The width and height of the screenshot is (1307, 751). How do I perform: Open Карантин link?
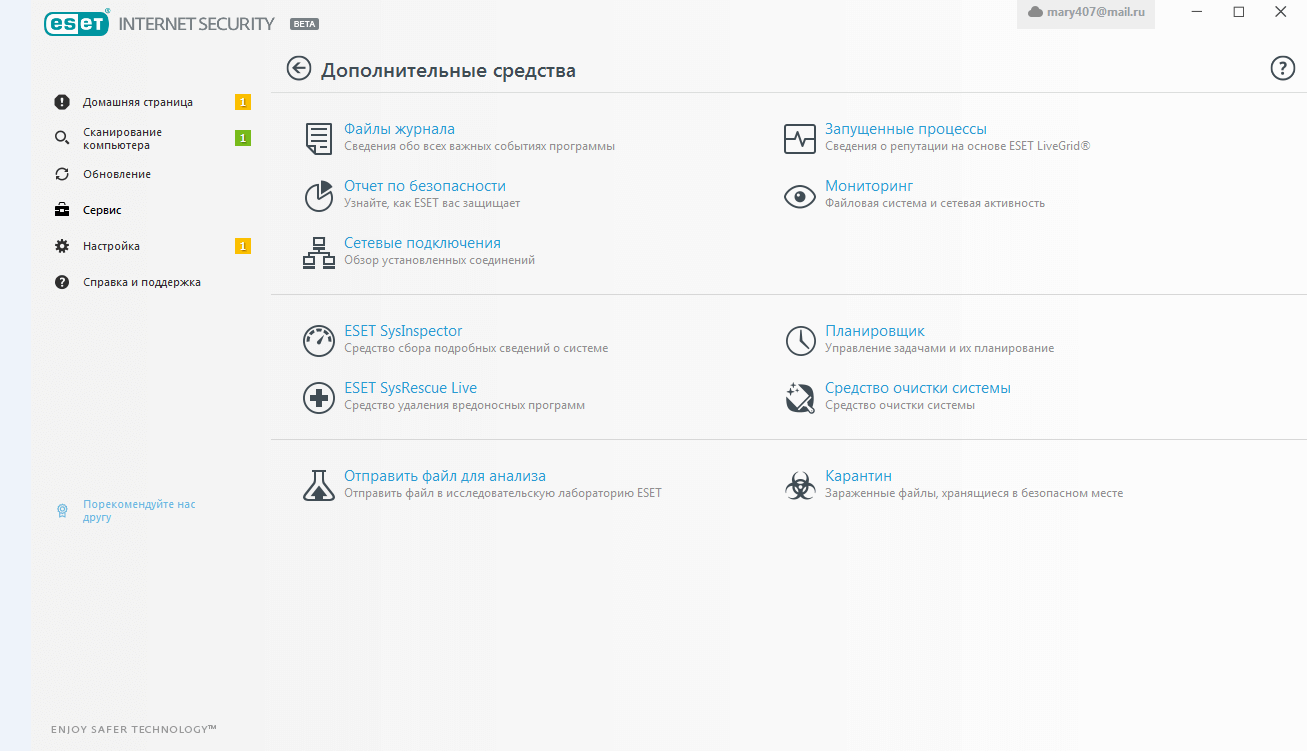(858, 476)
